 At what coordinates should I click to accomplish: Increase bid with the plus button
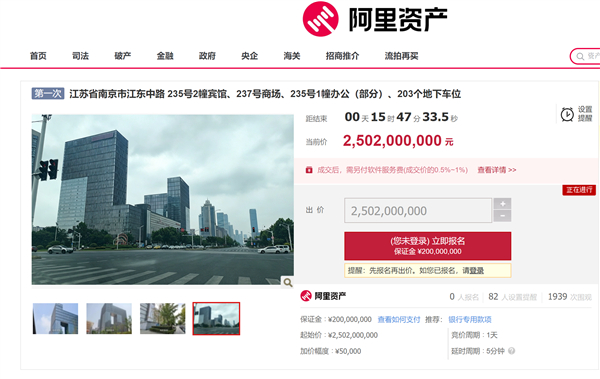tap(502, 204)
